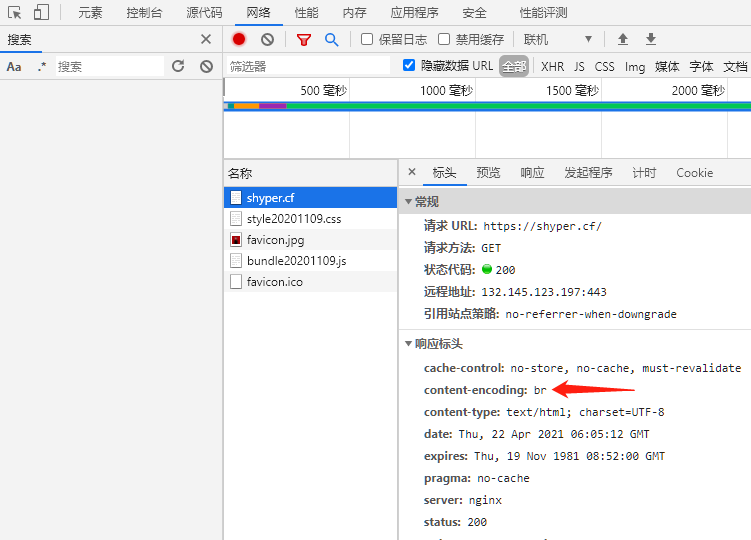This screenshot has width=751, height=540.
Task: Click the request URL https://shyper.cf/ value
Action: (x=542, y=226)
